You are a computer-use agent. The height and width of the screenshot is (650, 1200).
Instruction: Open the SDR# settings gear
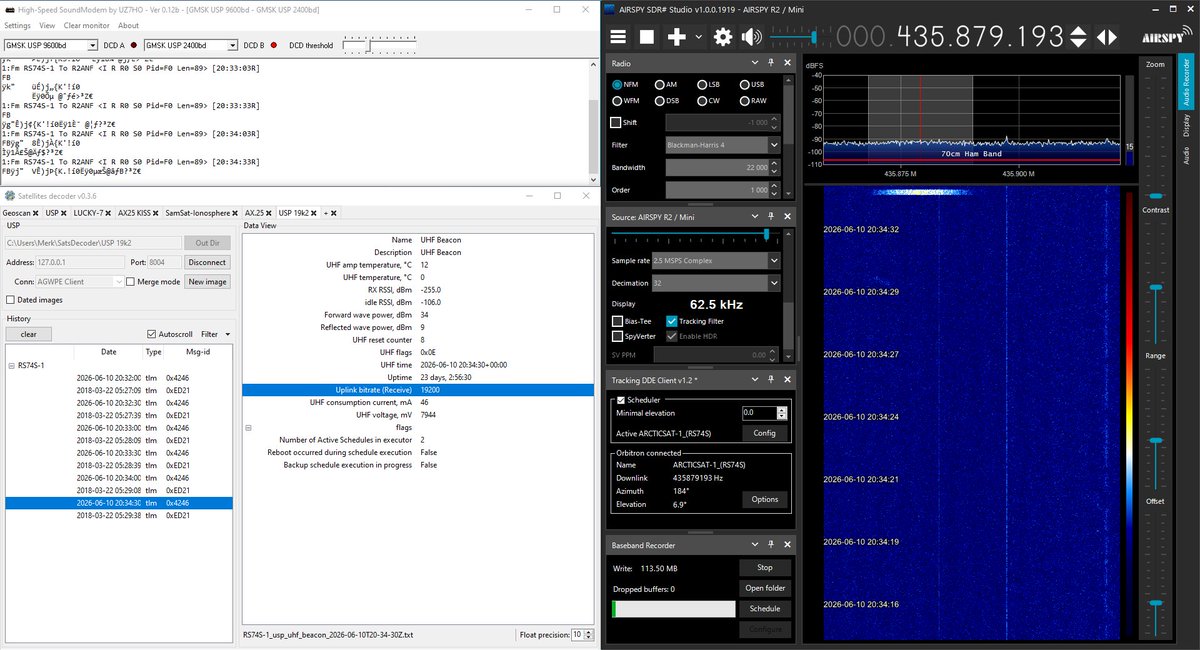click(722, 37)
